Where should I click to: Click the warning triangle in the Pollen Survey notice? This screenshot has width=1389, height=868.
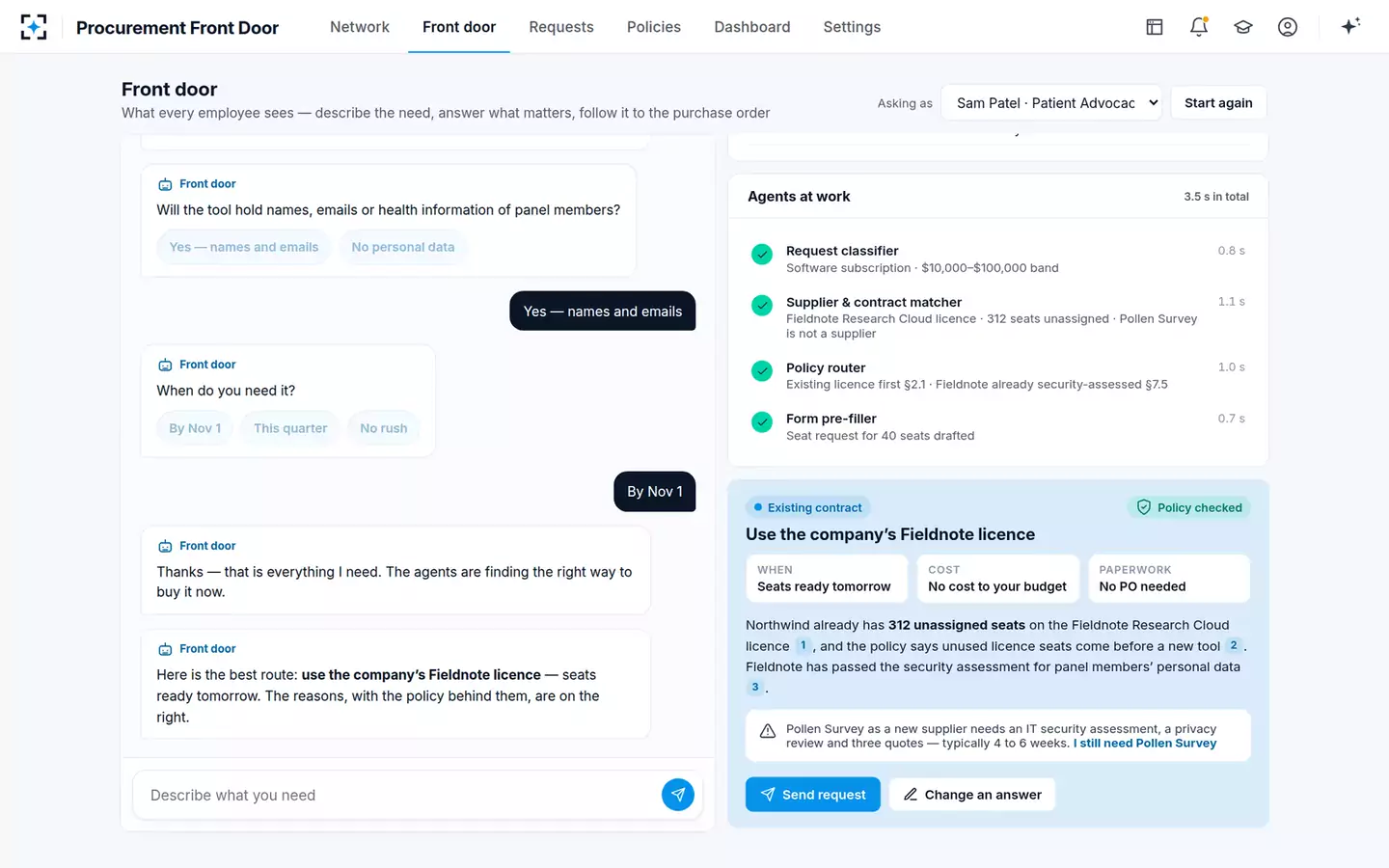pos(768,731)
